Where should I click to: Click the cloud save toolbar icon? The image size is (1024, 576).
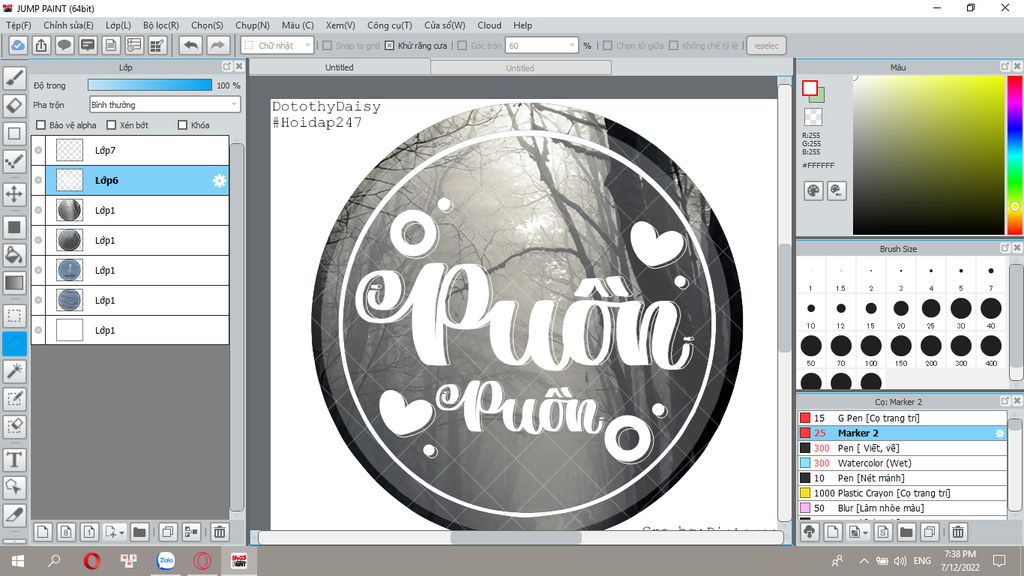click(x=18, y=46)
